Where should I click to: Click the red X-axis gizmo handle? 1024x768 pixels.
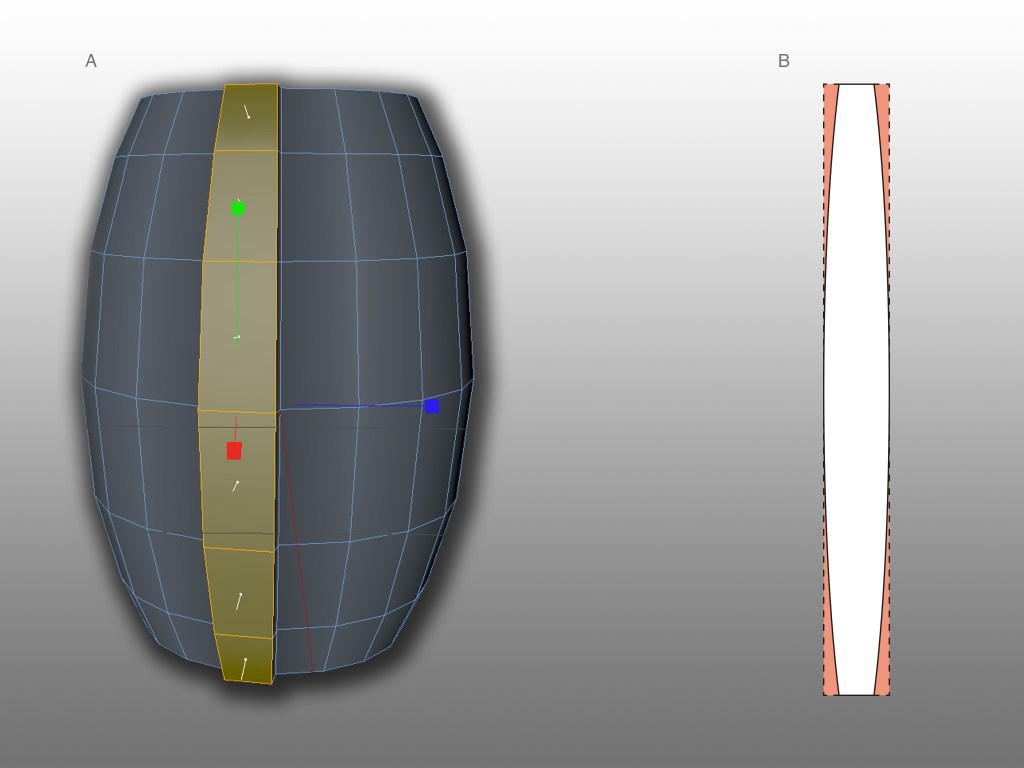click(234, 451)
